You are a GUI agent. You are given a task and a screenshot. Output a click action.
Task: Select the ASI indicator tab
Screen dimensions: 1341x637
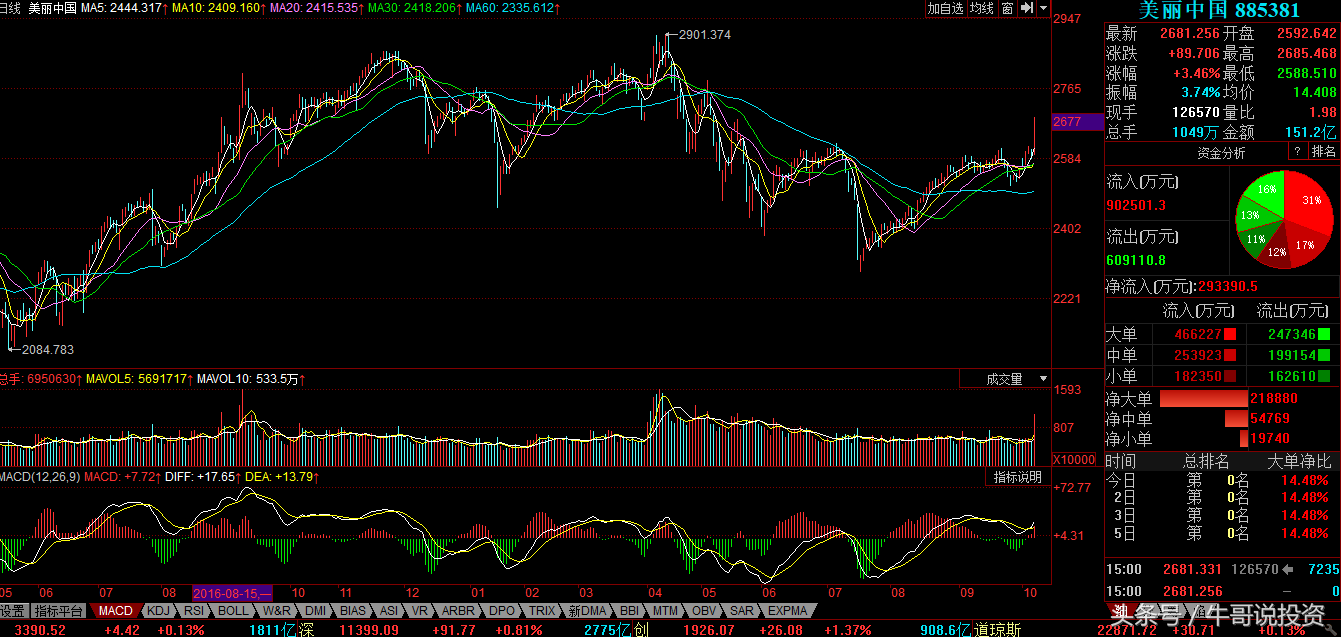coord(389,610)
